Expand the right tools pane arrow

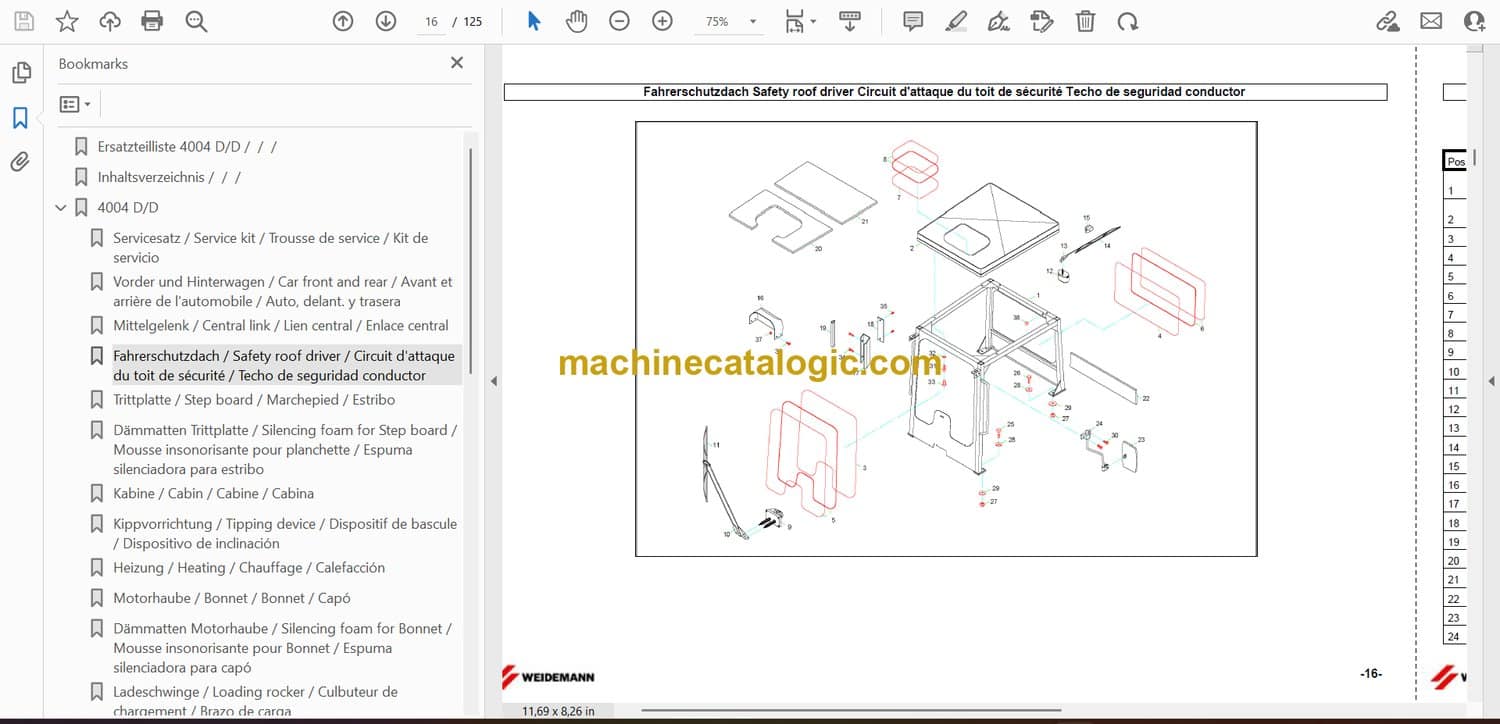1491,381
